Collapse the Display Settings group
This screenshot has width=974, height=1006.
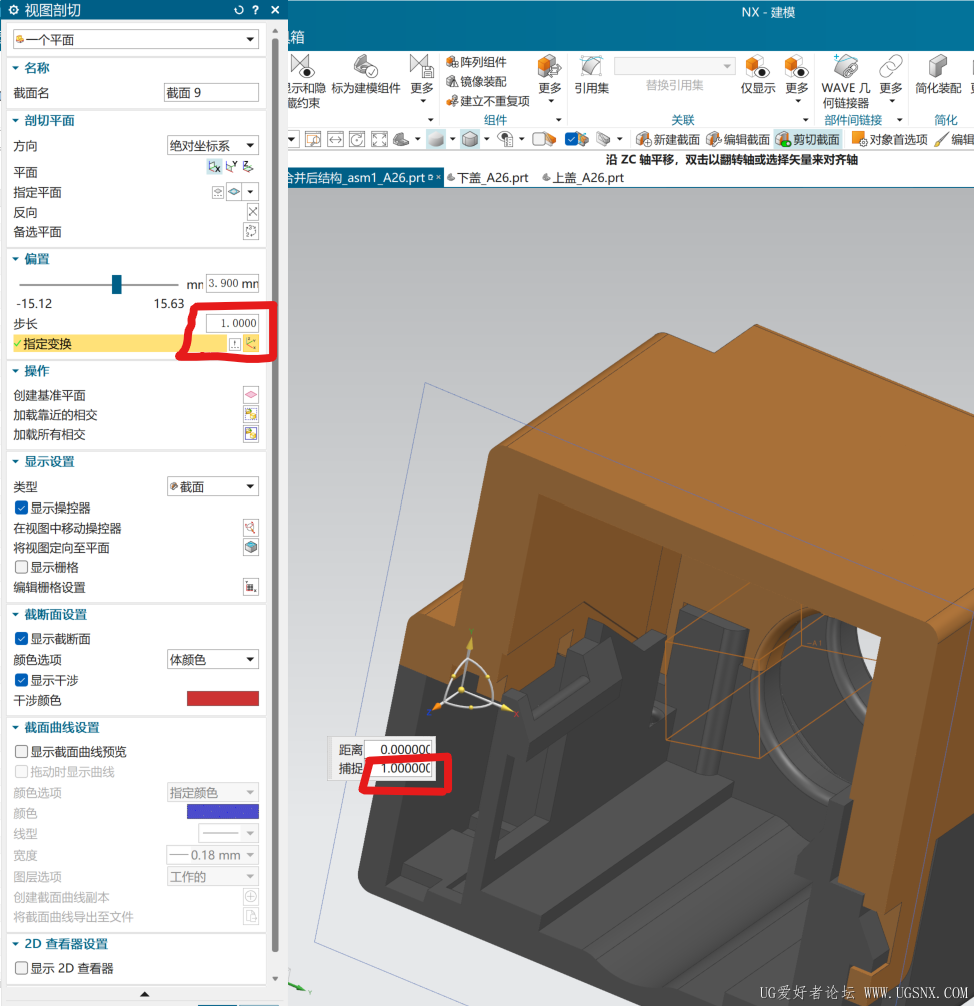tap(16, 461)
